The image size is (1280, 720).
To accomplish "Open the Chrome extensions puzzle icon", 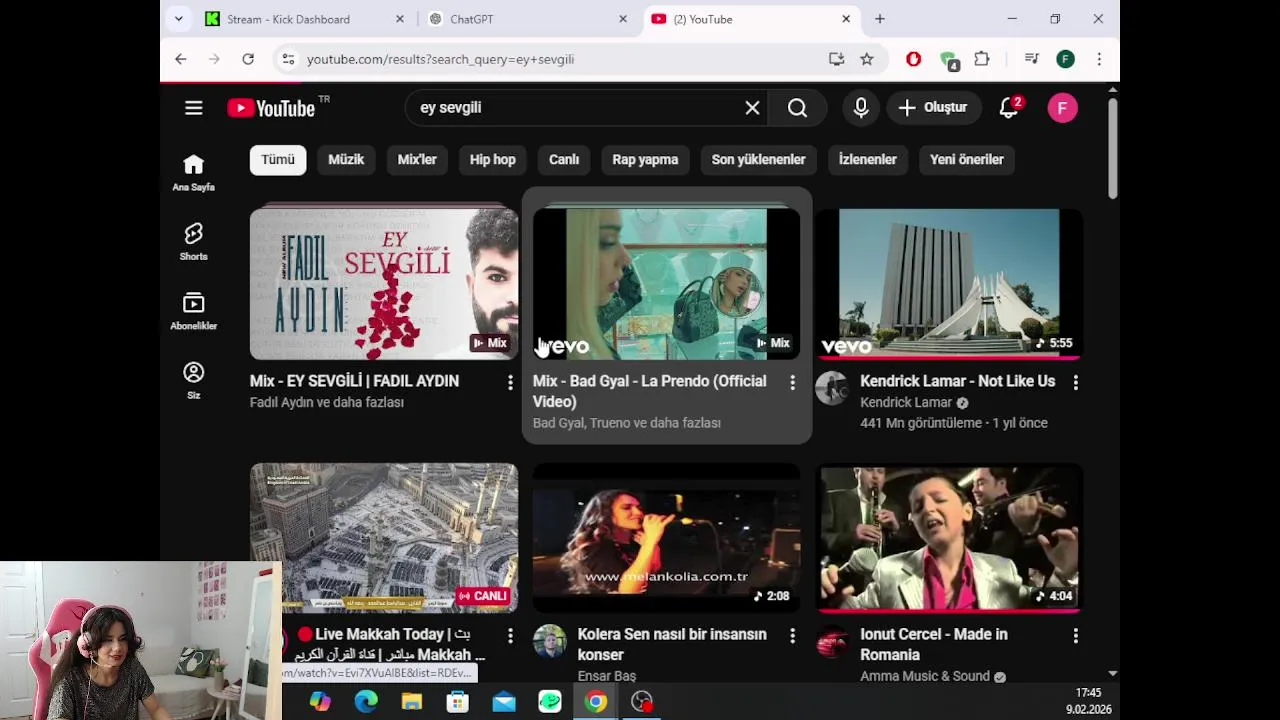I will 982,59.
